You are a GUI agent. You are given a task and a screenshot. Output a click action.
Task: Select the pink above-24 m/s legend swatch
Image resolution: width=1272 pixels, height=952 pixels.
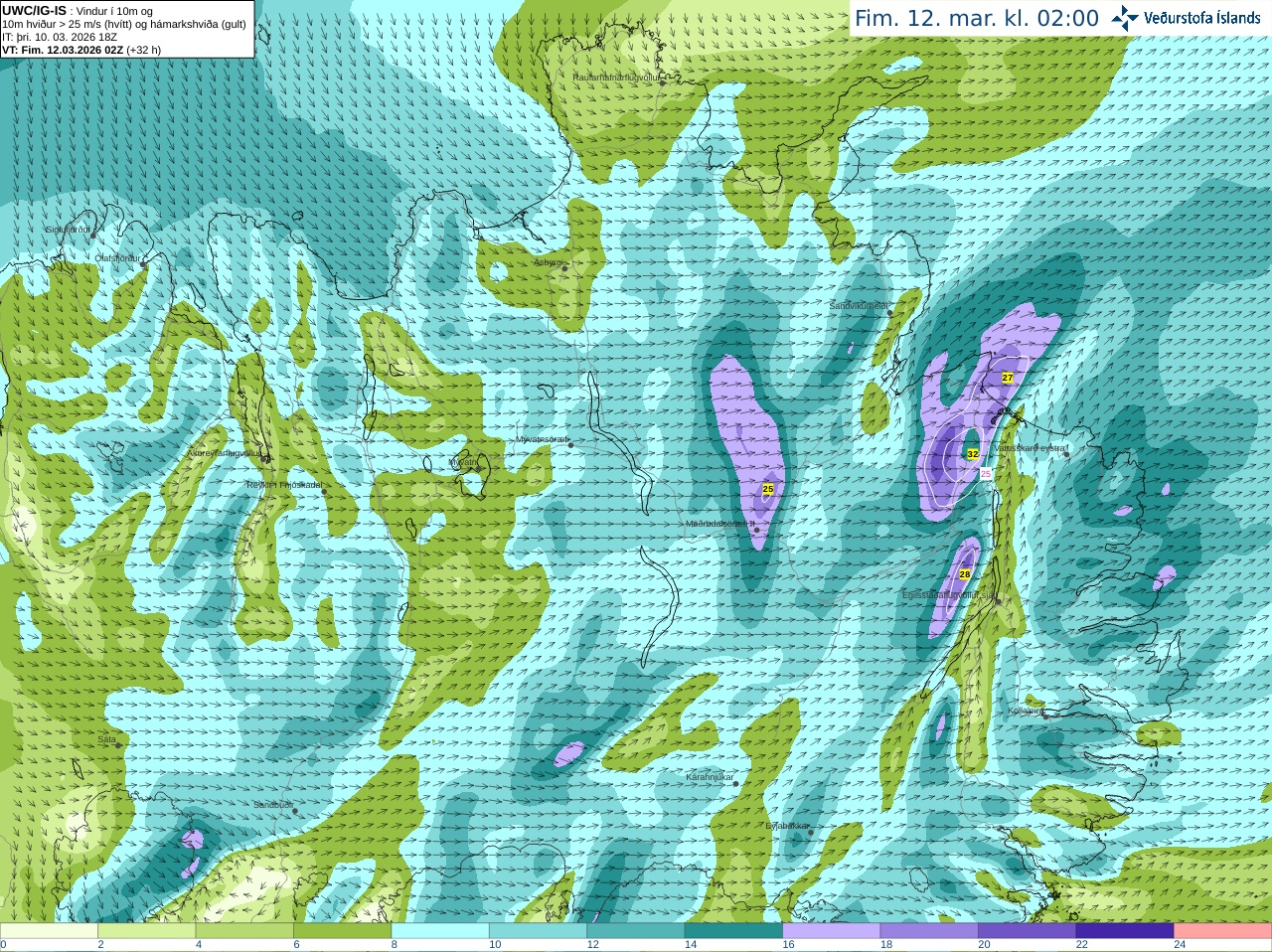coord(1223,931)
